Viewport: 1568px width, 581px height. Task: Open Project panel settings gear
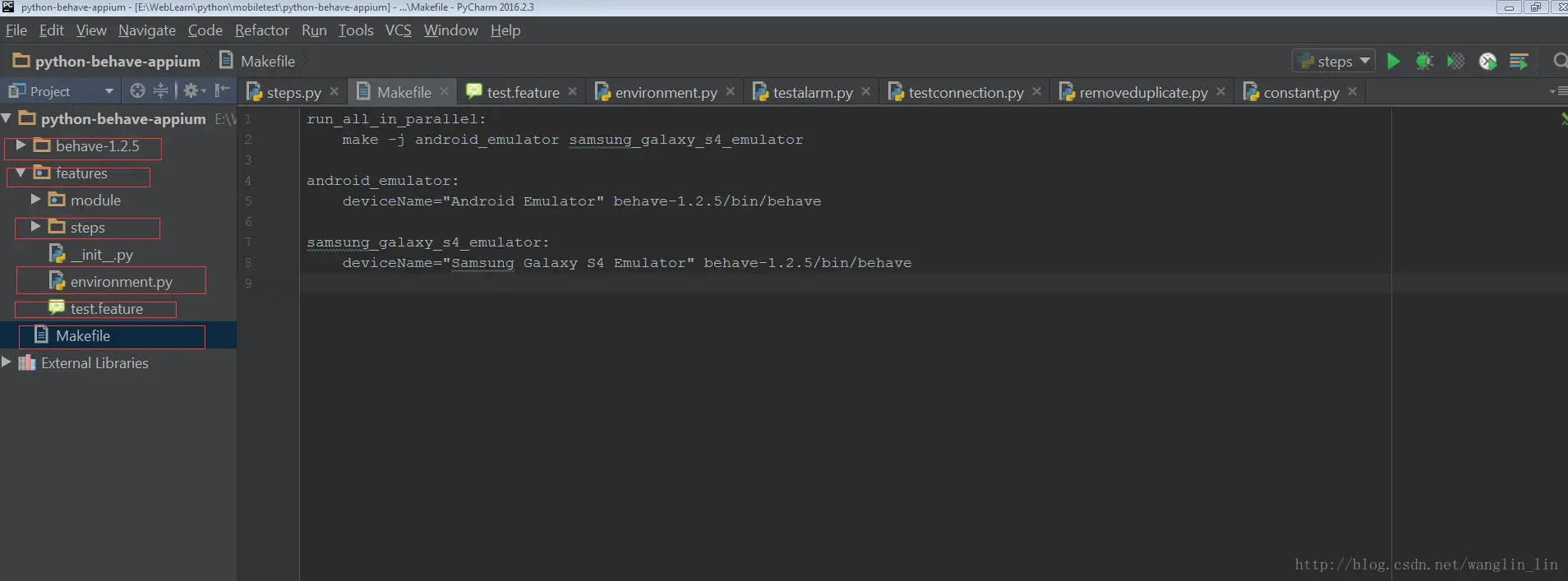coord(193,90)
